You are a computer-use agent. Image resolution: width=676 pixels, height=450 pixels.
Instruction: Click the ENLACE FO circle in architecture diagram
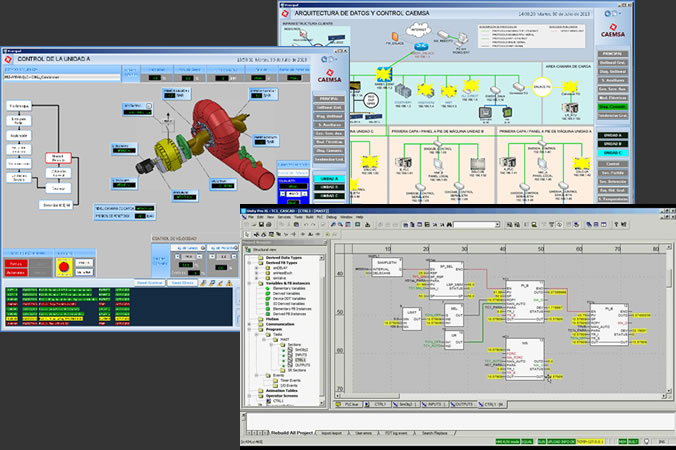click(542, 87)
